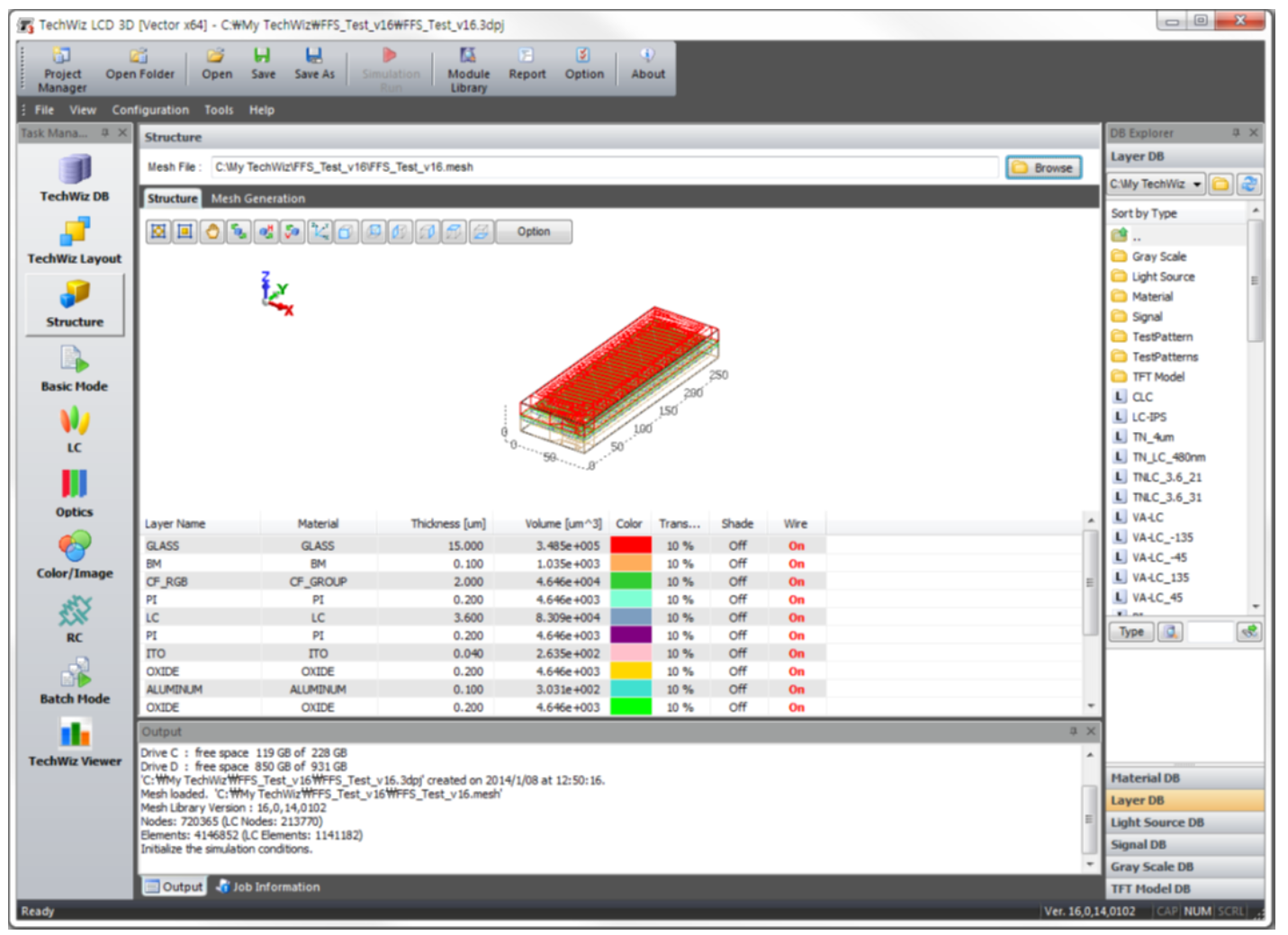The width and height of the screenshot is (1288, 935).
Task: Click the vertical rotate (V) view icon
Action: 293,231
